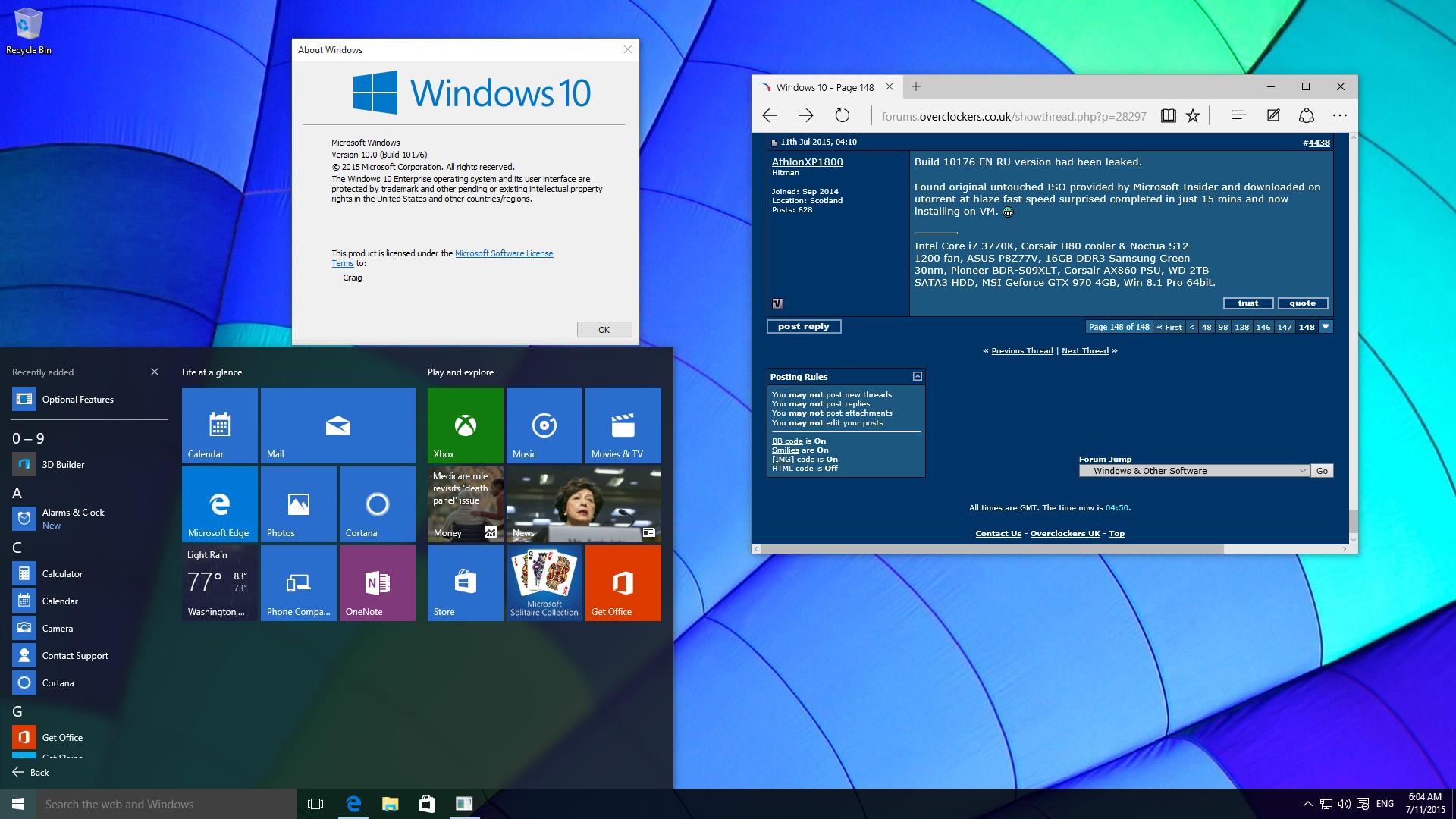Image resolution: width=1456 pixels, height=819 pixels.
Task: Open Edge More actions menu
Action: (1339, 115)
